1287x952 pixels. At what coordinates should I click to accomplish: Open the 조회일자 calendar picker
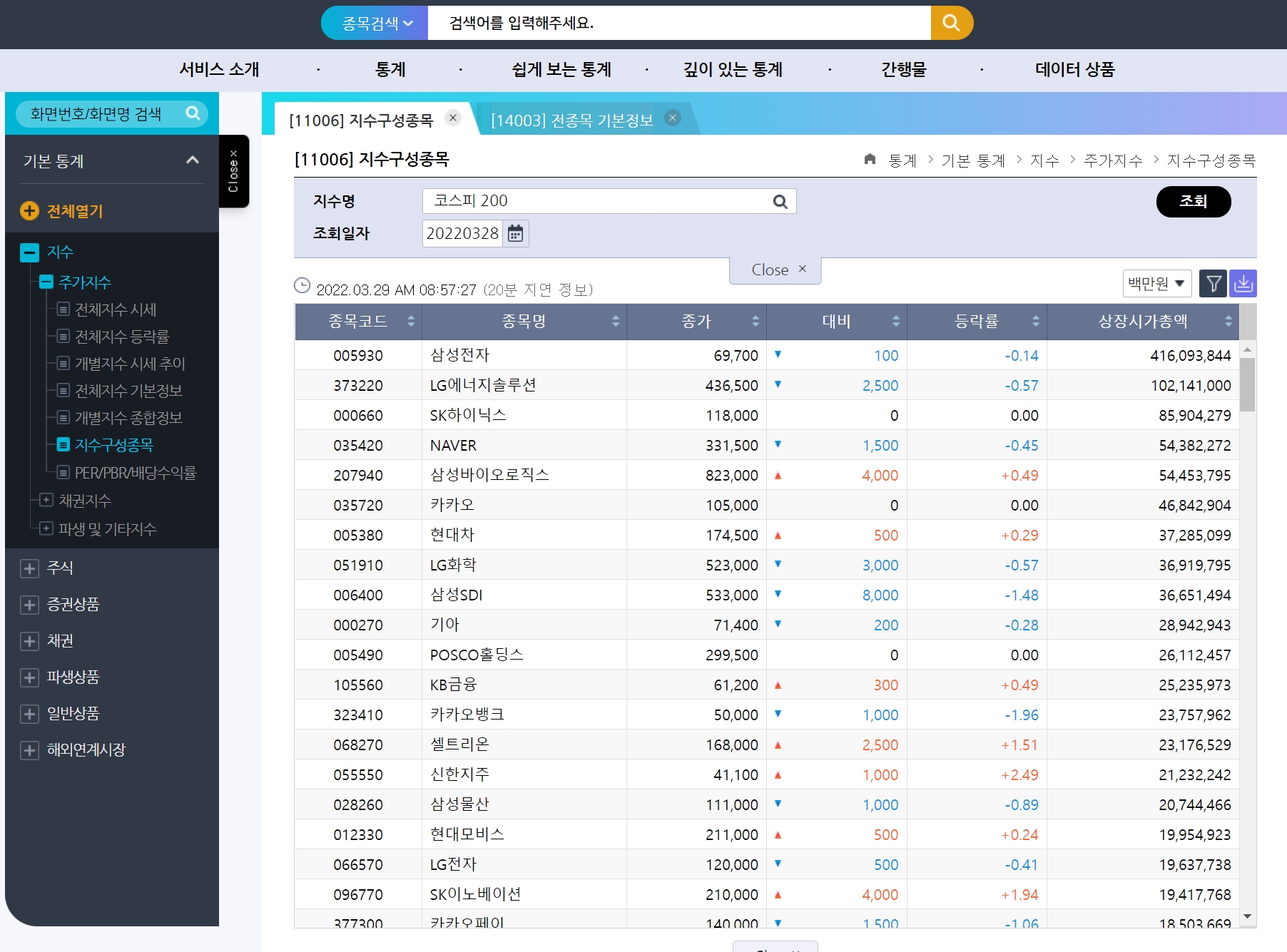[x=516, y=233]
